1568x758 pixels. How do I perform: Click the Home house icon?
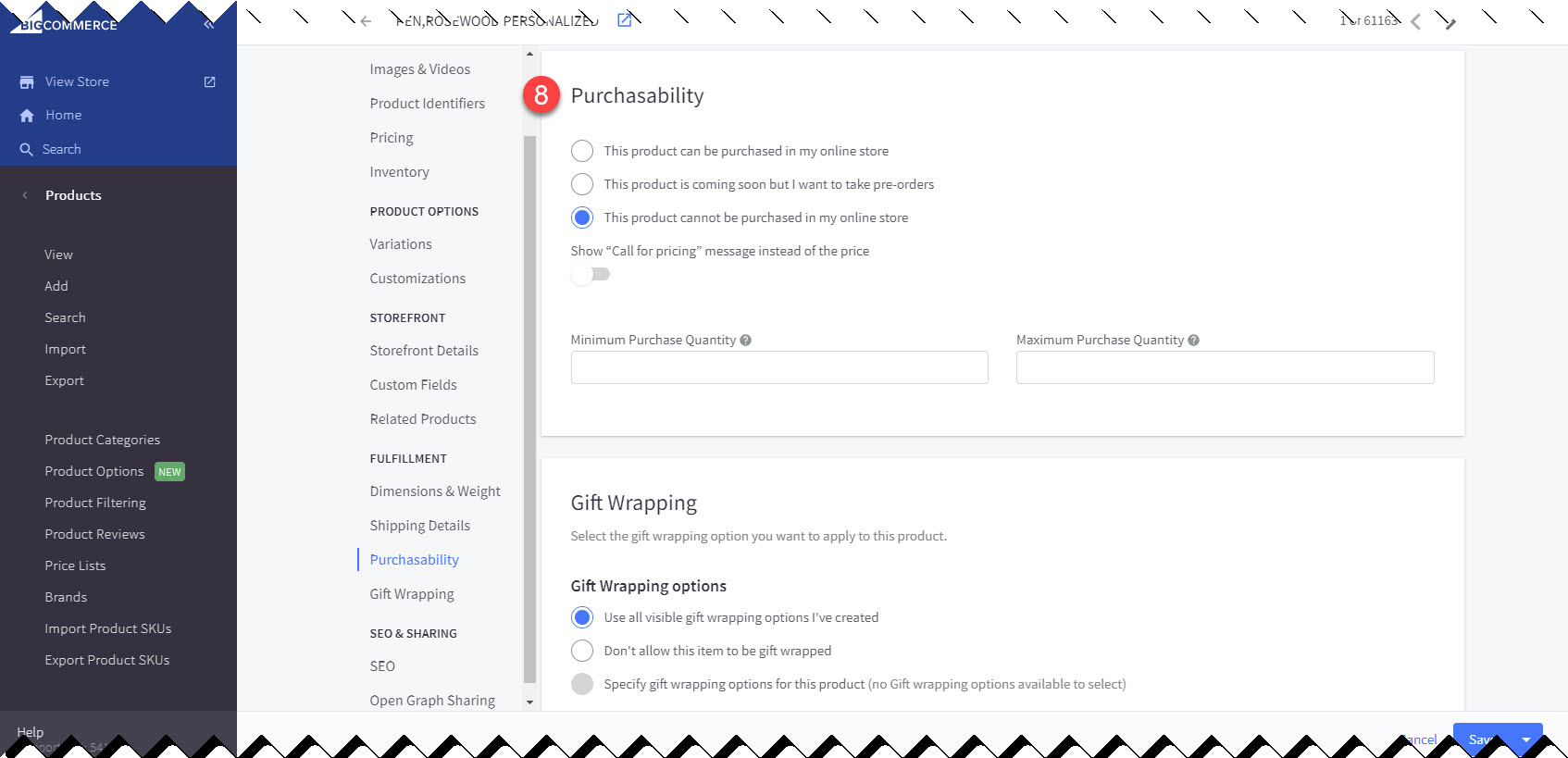pyautogui.click(x=27, y=116)
